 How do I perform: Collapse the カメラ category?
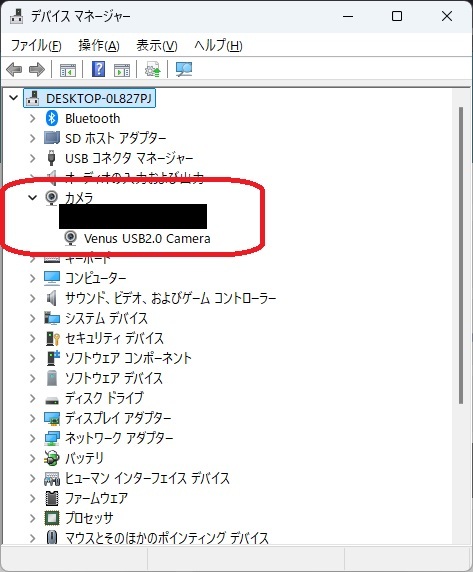coord(32,197)
